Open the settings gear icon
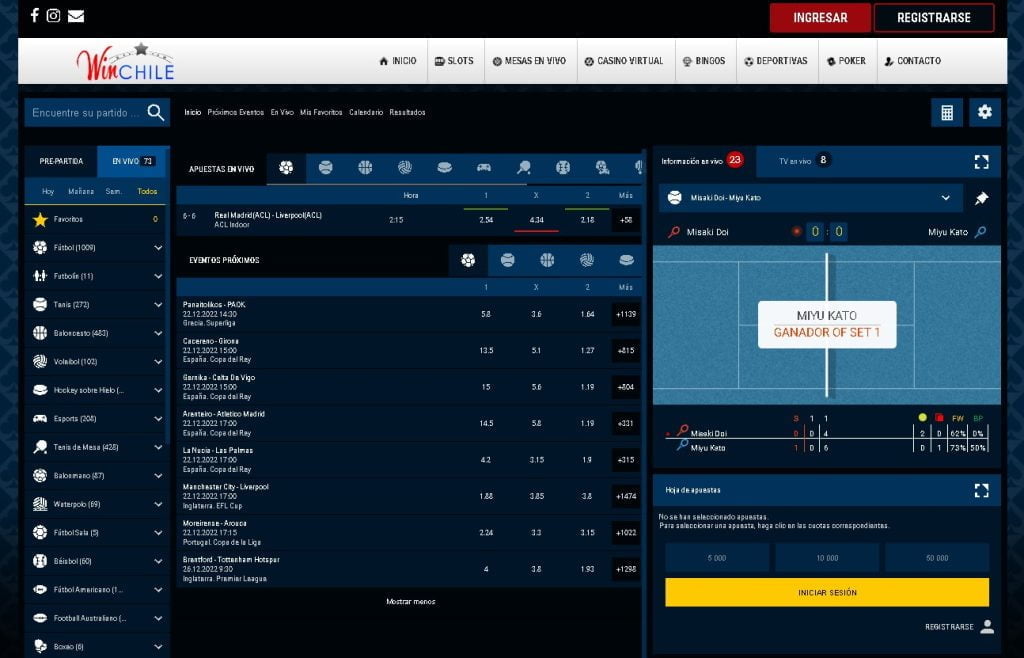The width and height of the screenshot is (1024, 658). (985, 112)
